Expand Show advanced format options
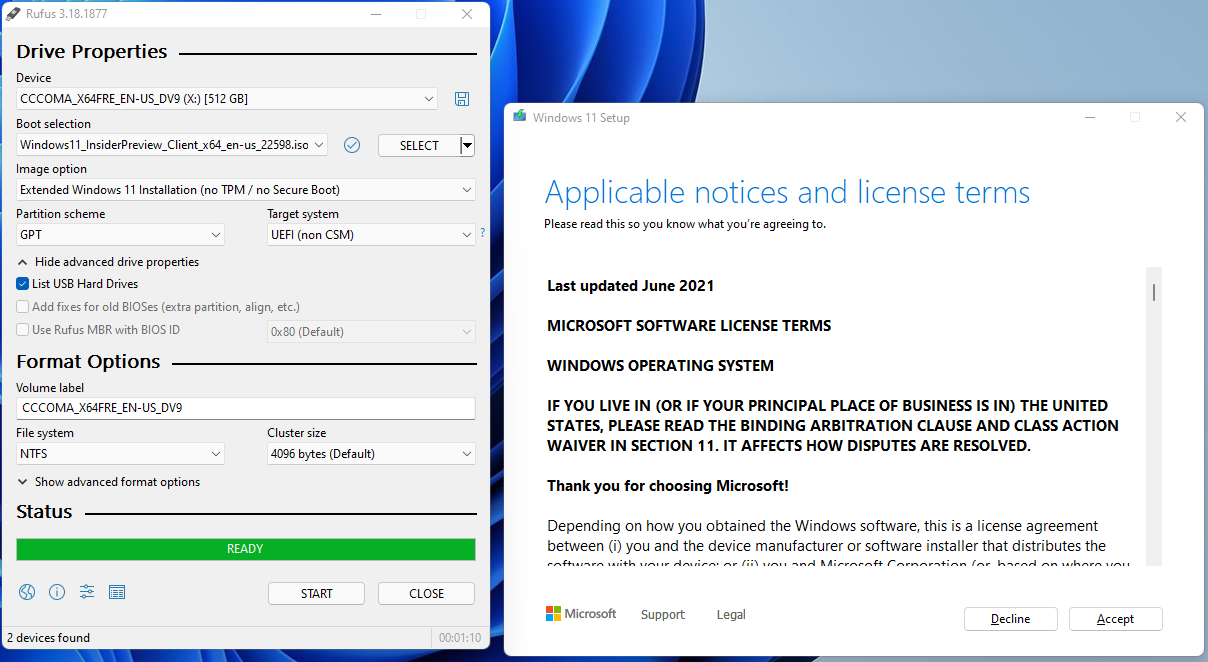The height and width of the screenshot is (662, 1208). point(109,482)
